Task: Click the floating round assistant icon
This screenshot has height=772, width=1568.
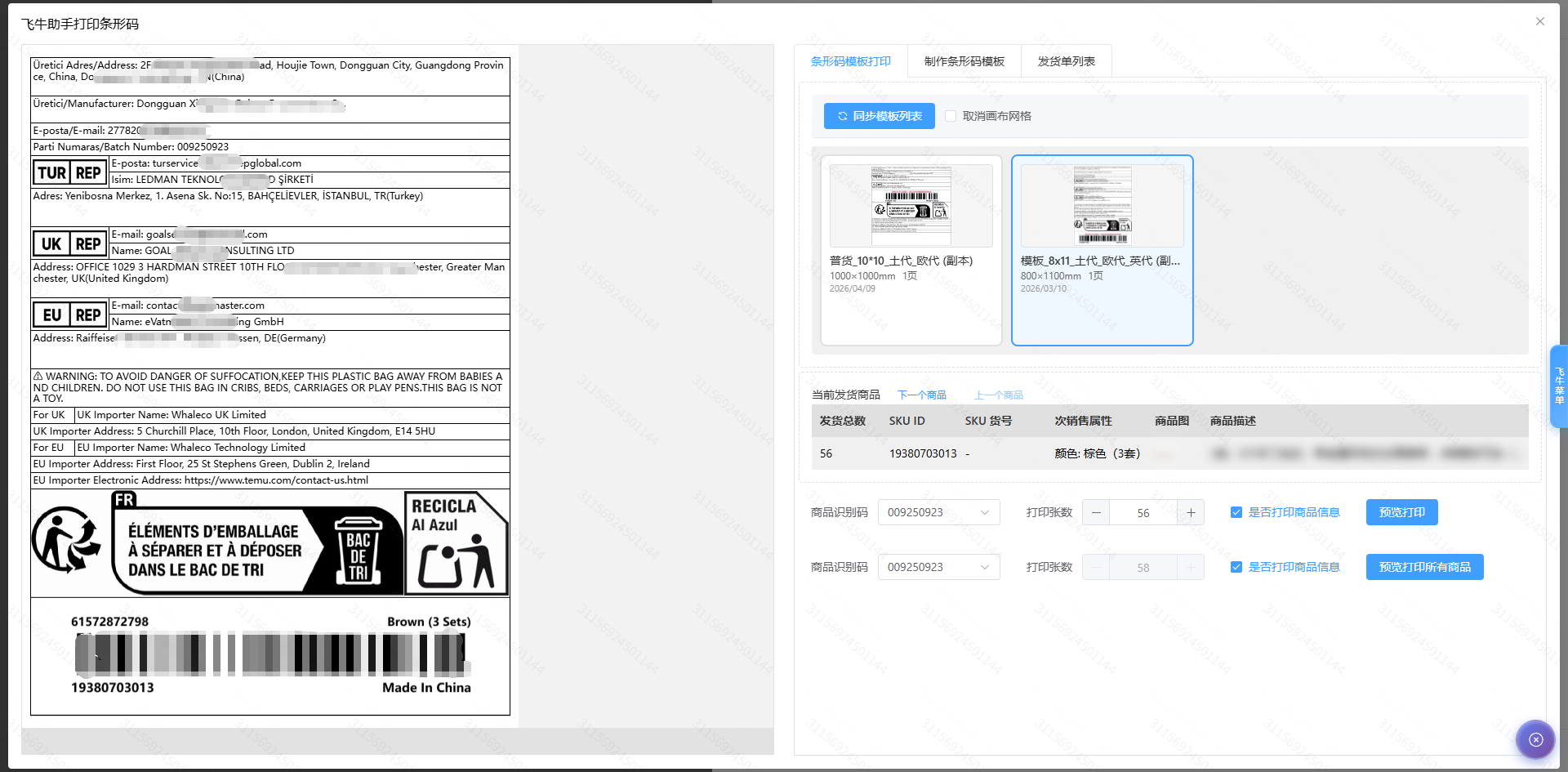Action: pyautogui.click(x=1535, y=739)
